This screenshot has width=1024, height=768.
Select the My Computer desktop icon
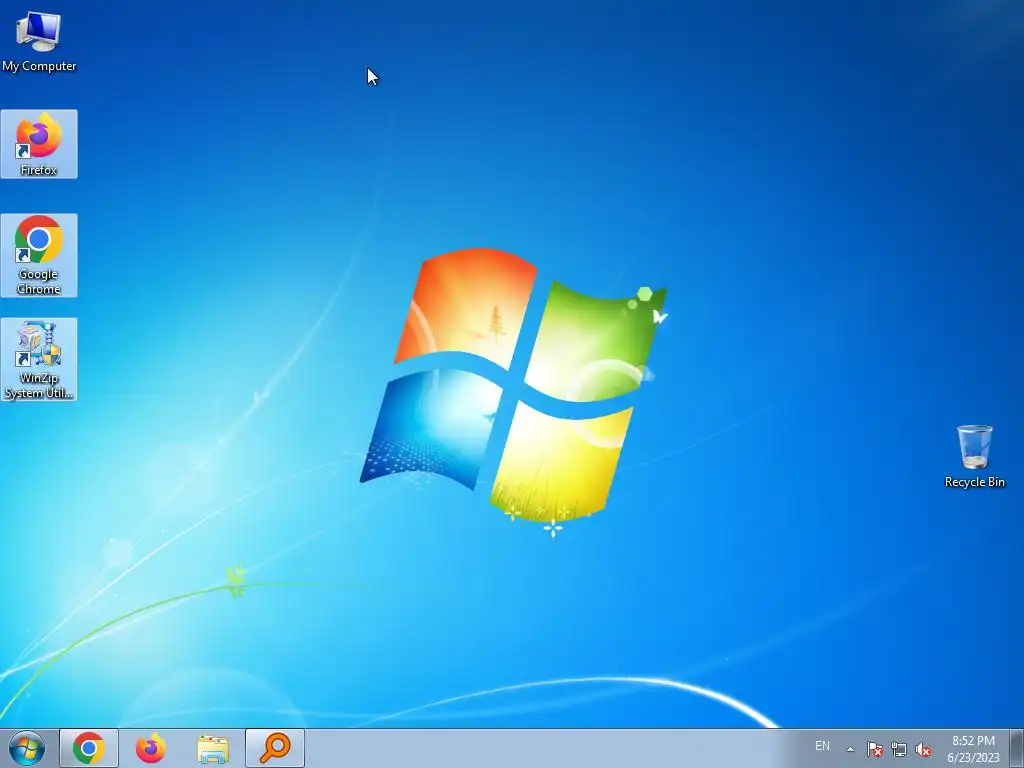point(39,42)
